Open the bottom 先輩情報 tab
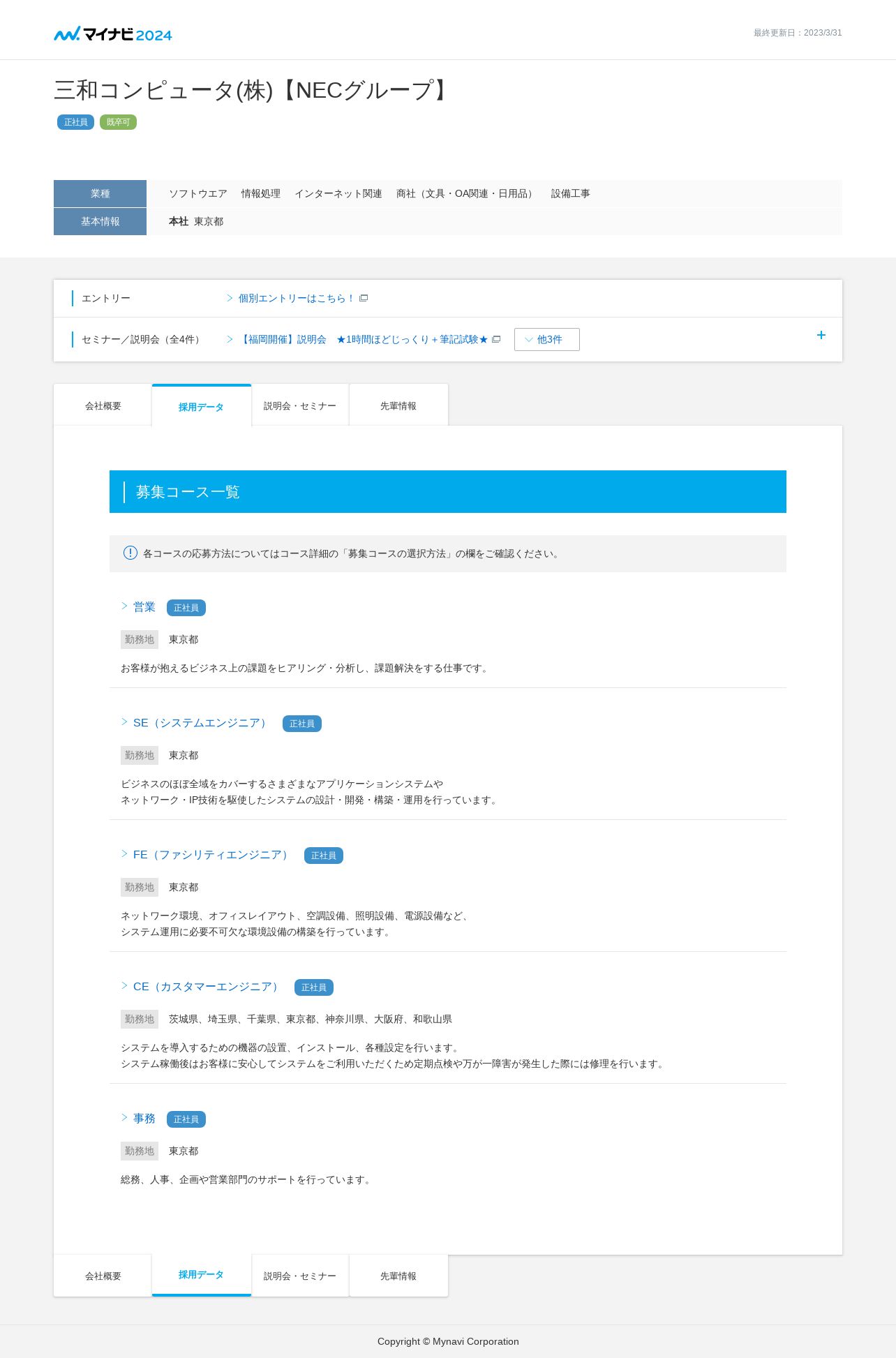This screenshot has height=1358, width=896. (x=398, y=1276)
